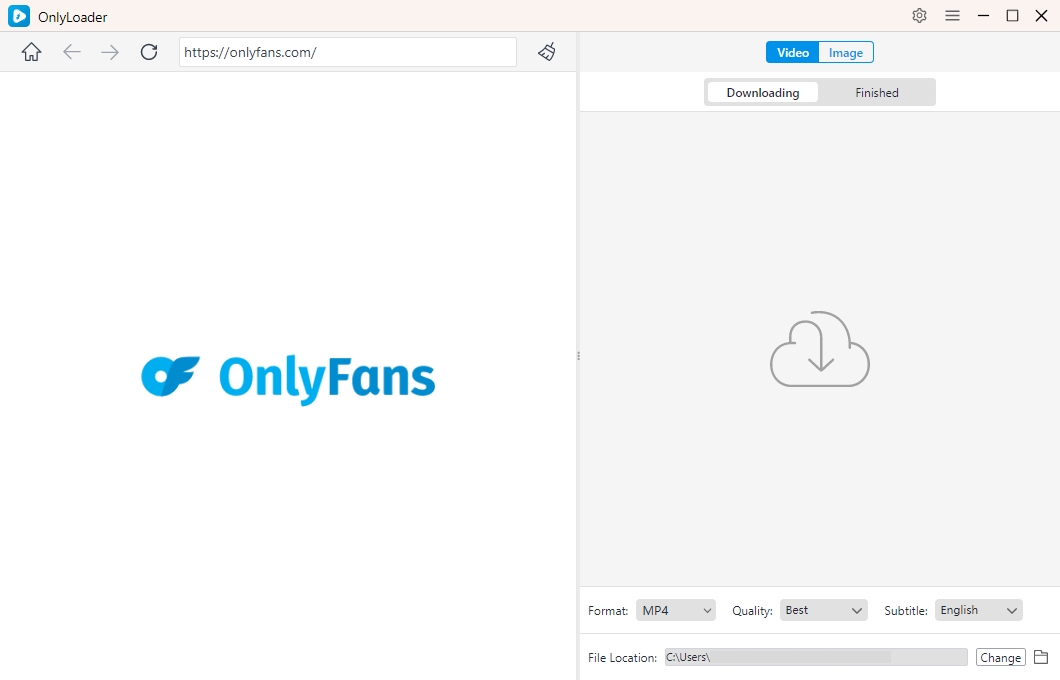Viewport: 1060px width, 680px height.
Task: Expand the Format MP4 dropdown
Action: 677,610
